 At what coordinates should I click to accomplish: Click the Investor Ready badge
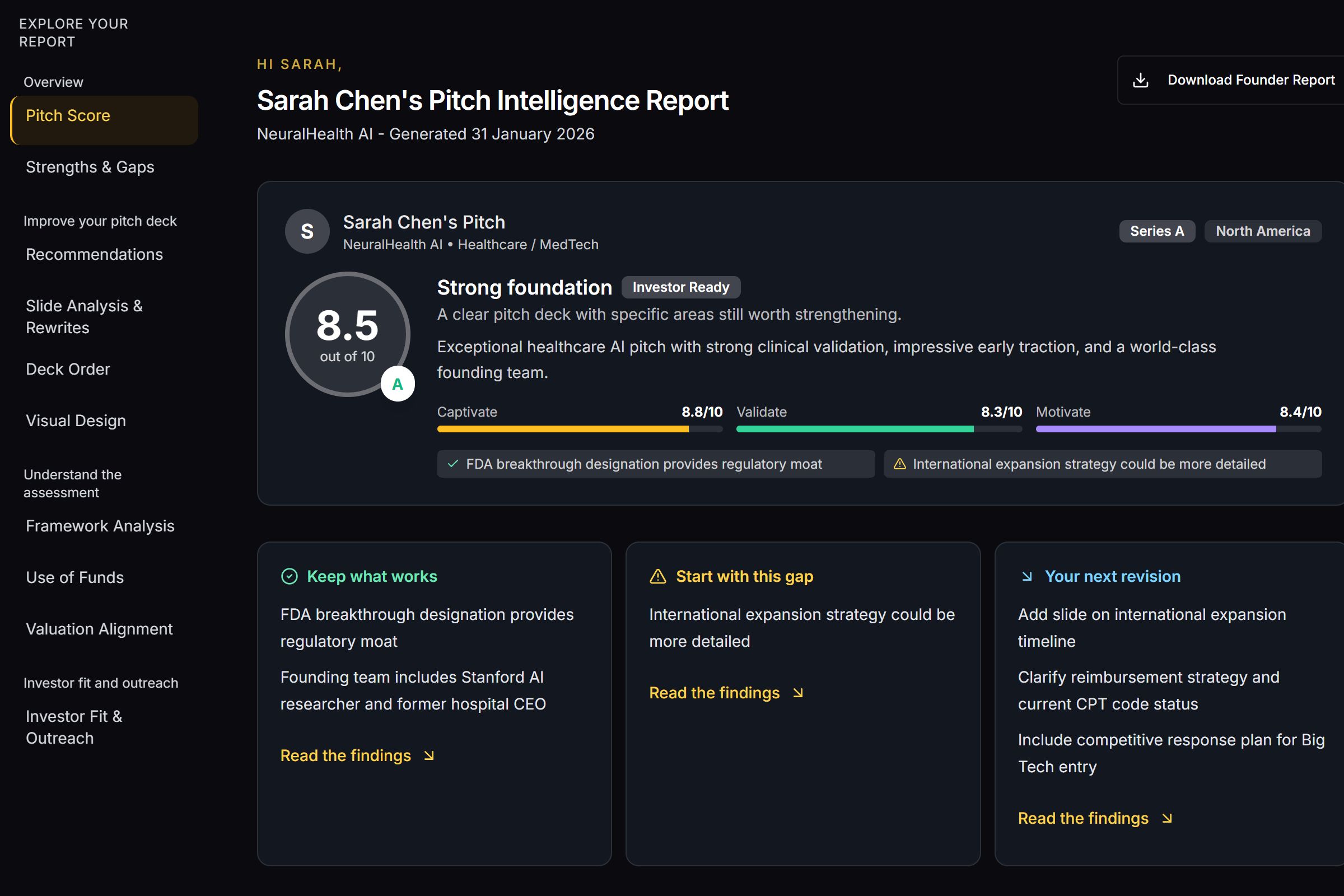pos(681,287)
